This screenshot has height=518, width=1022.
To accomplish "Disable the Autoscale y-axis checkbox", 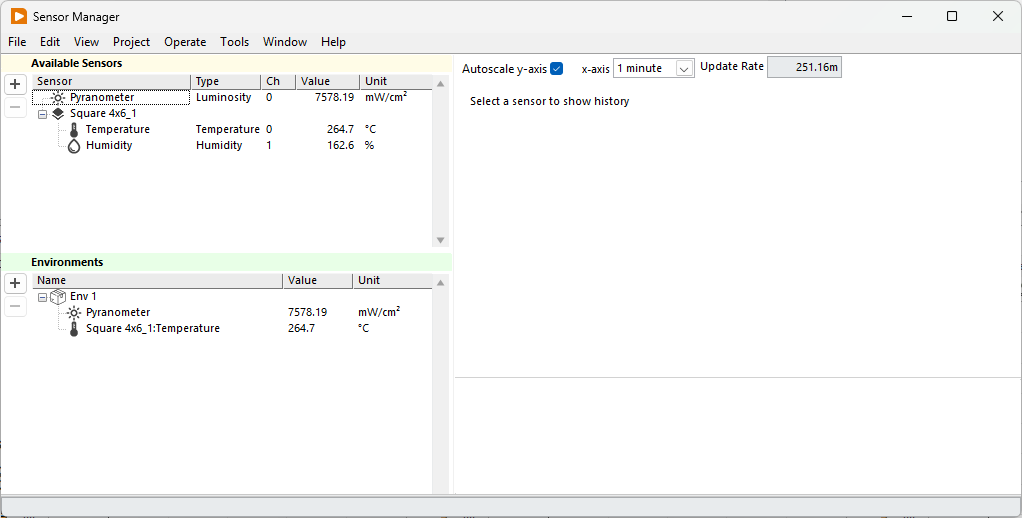I will point(557,69).
